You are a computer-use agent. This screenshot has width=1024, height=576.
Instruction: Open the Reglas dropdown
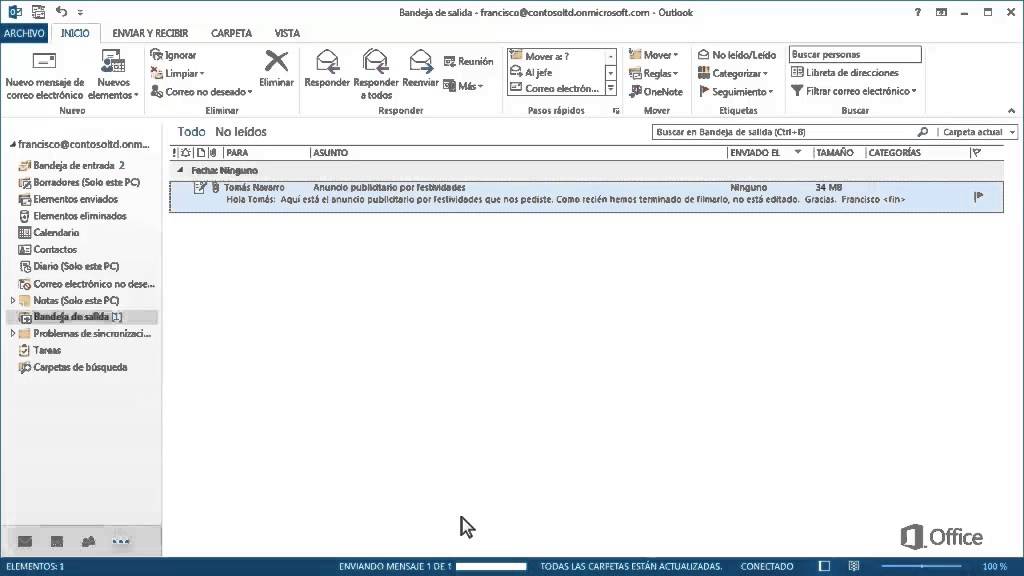click(x=654, y=73)
